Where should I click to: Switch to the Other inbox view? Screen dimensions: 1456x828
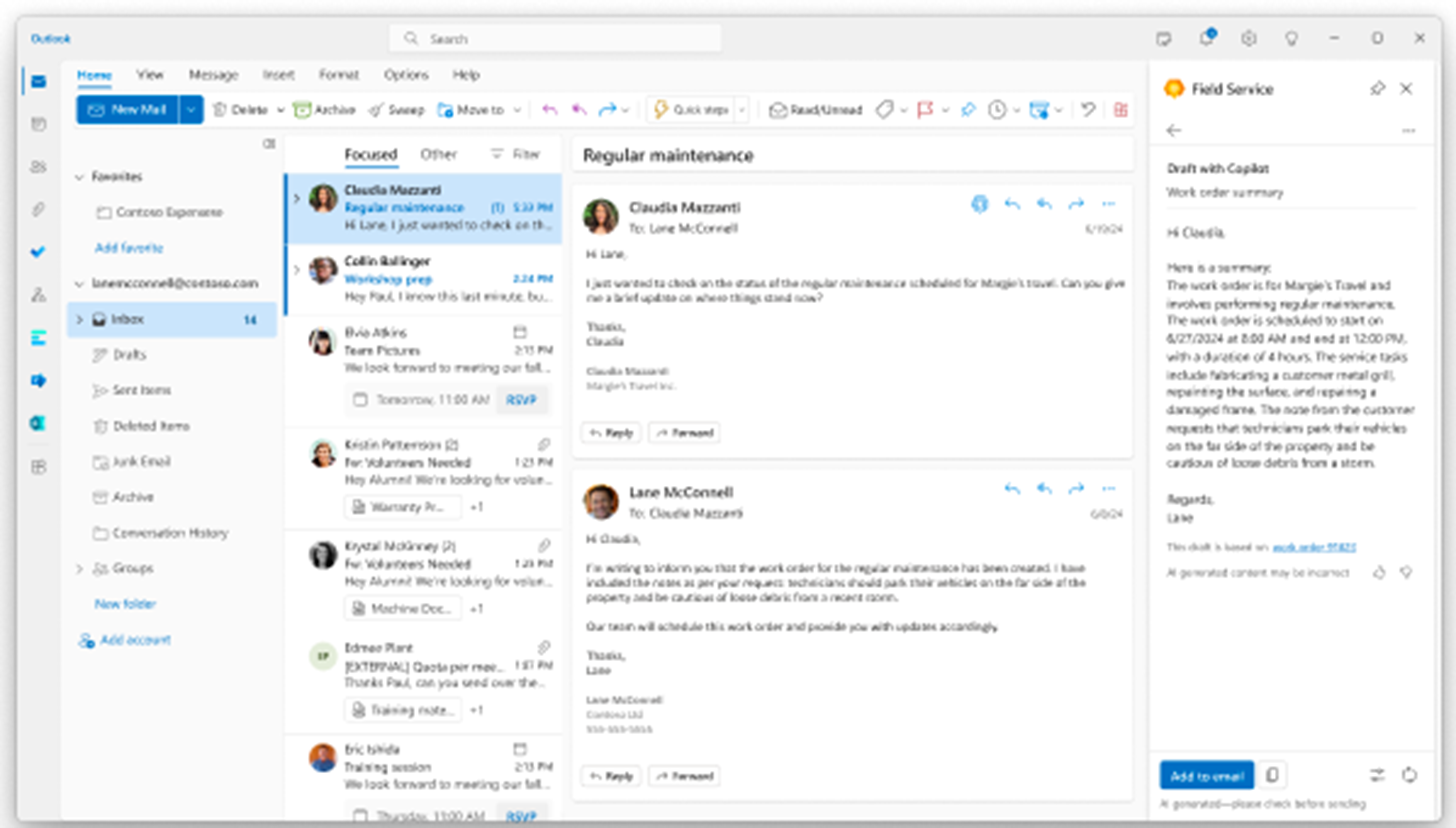[438, 154]
